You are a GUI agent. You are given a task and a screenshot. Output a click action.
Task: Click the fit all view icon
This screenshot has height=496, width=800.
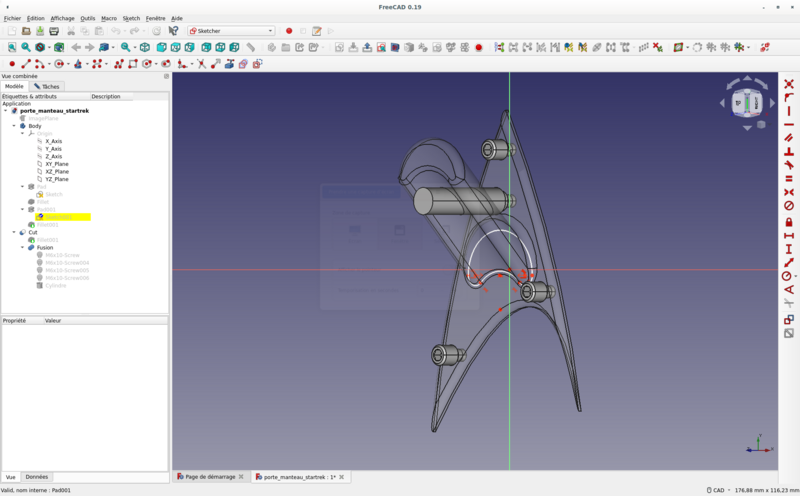(x=12, y=47)
